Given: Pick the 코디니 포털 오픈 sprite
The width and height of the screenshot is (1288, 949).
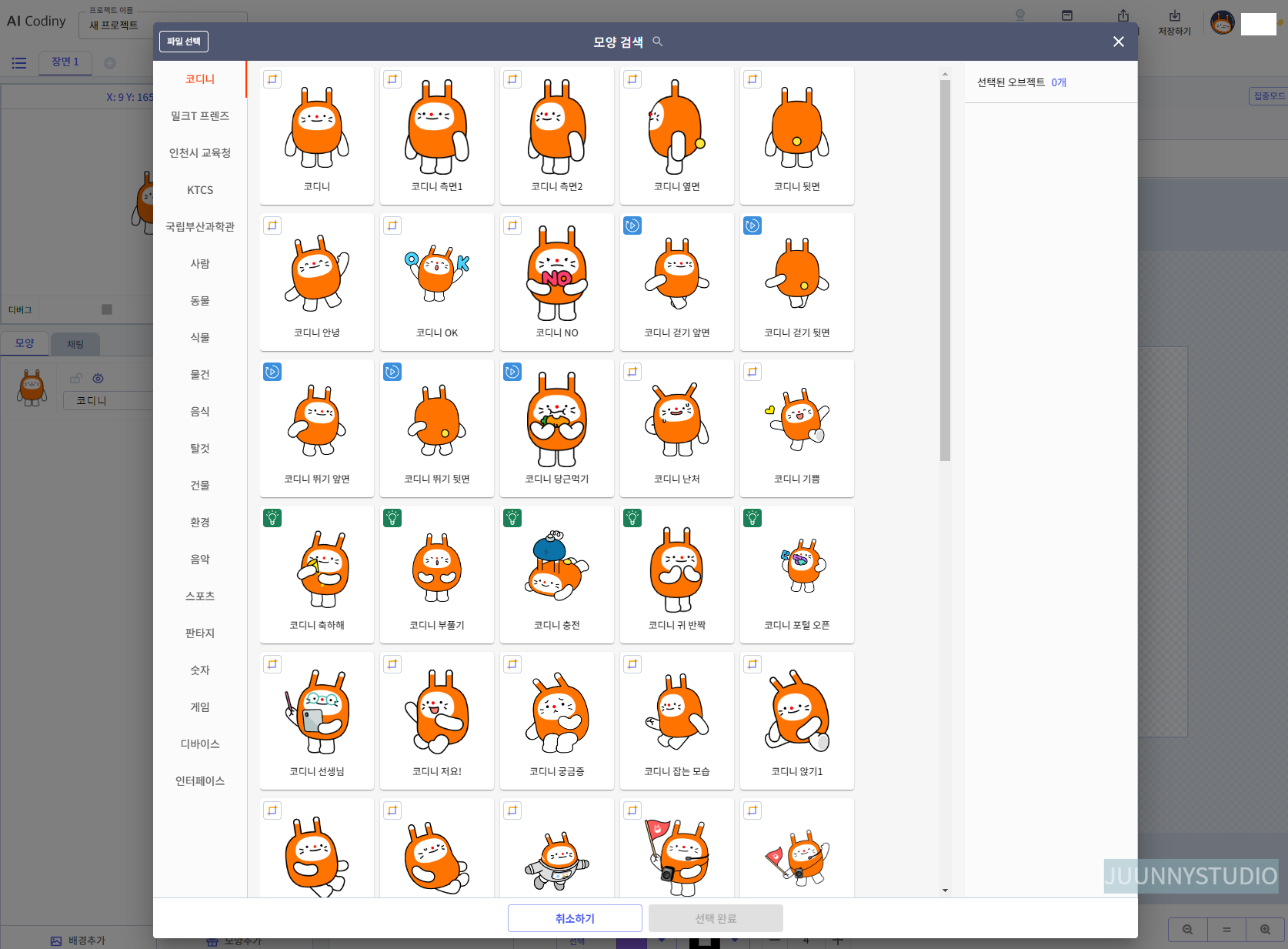Looking at the screenshot, I should pos(797,574).
